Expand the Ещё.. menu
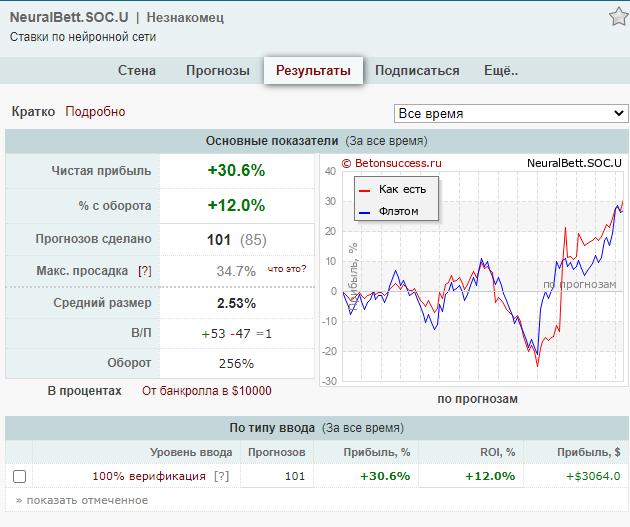 (501, 70)
